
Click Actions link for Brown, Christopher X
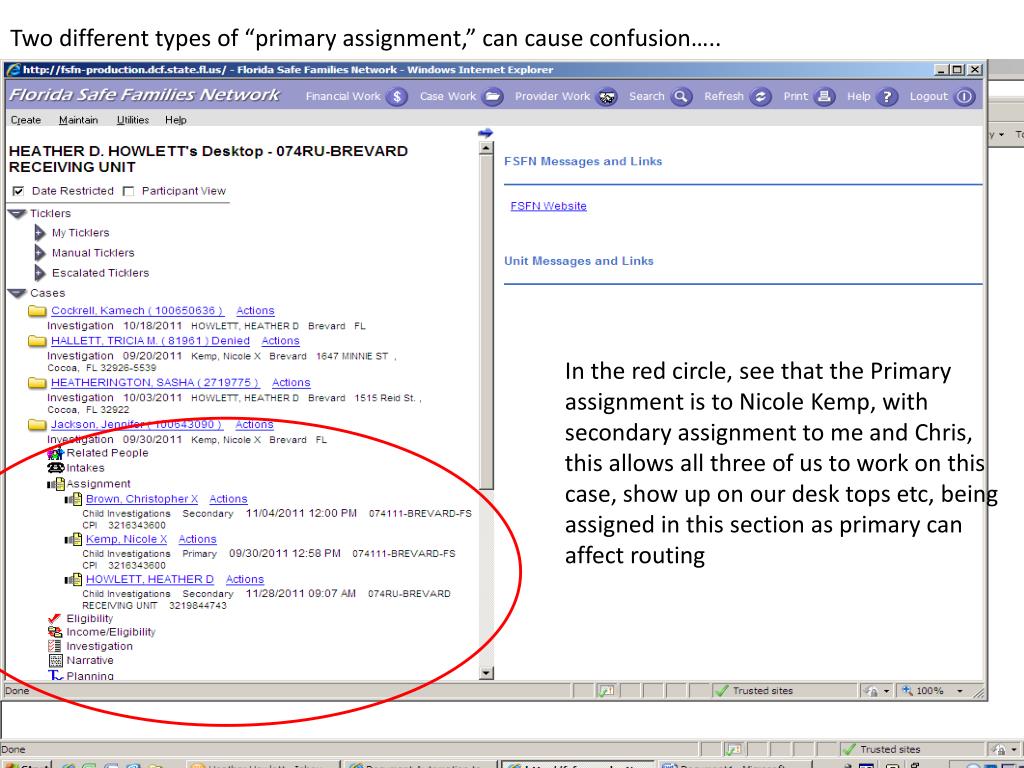pyautogui.click(x=229, y=499)
